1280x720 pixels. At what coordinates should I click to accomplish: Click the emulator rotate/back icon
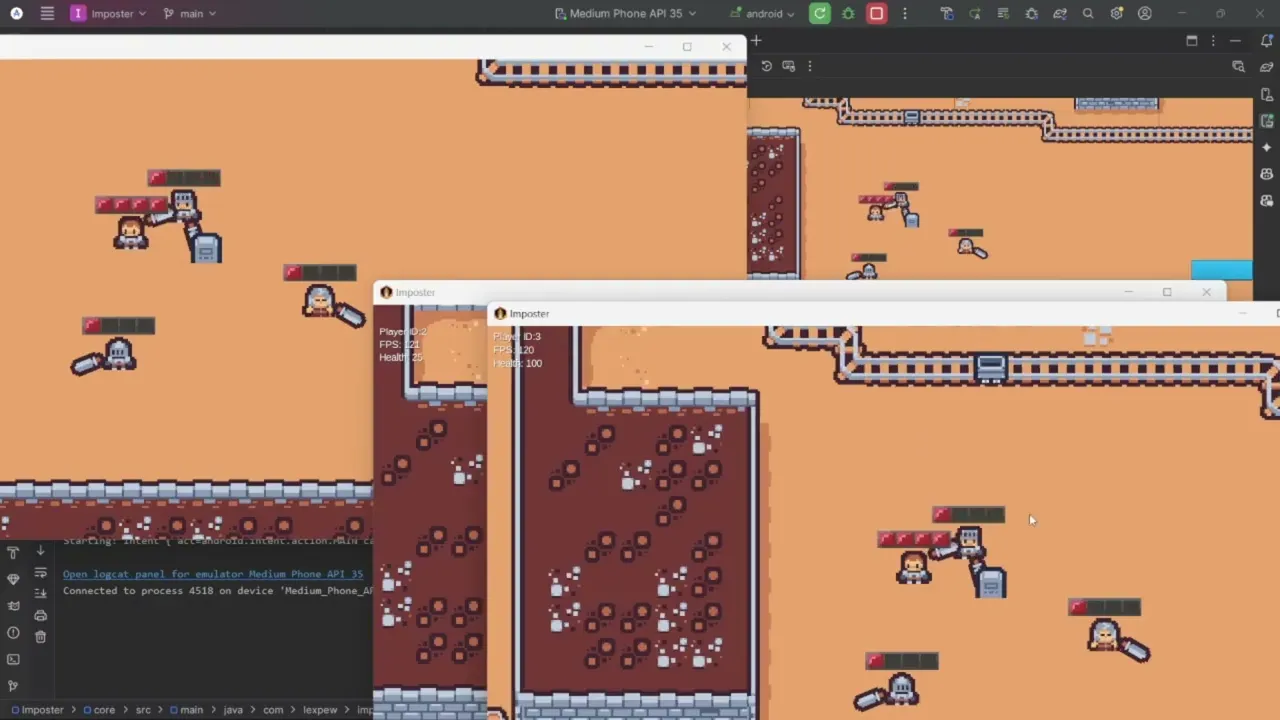coord(766,66)
